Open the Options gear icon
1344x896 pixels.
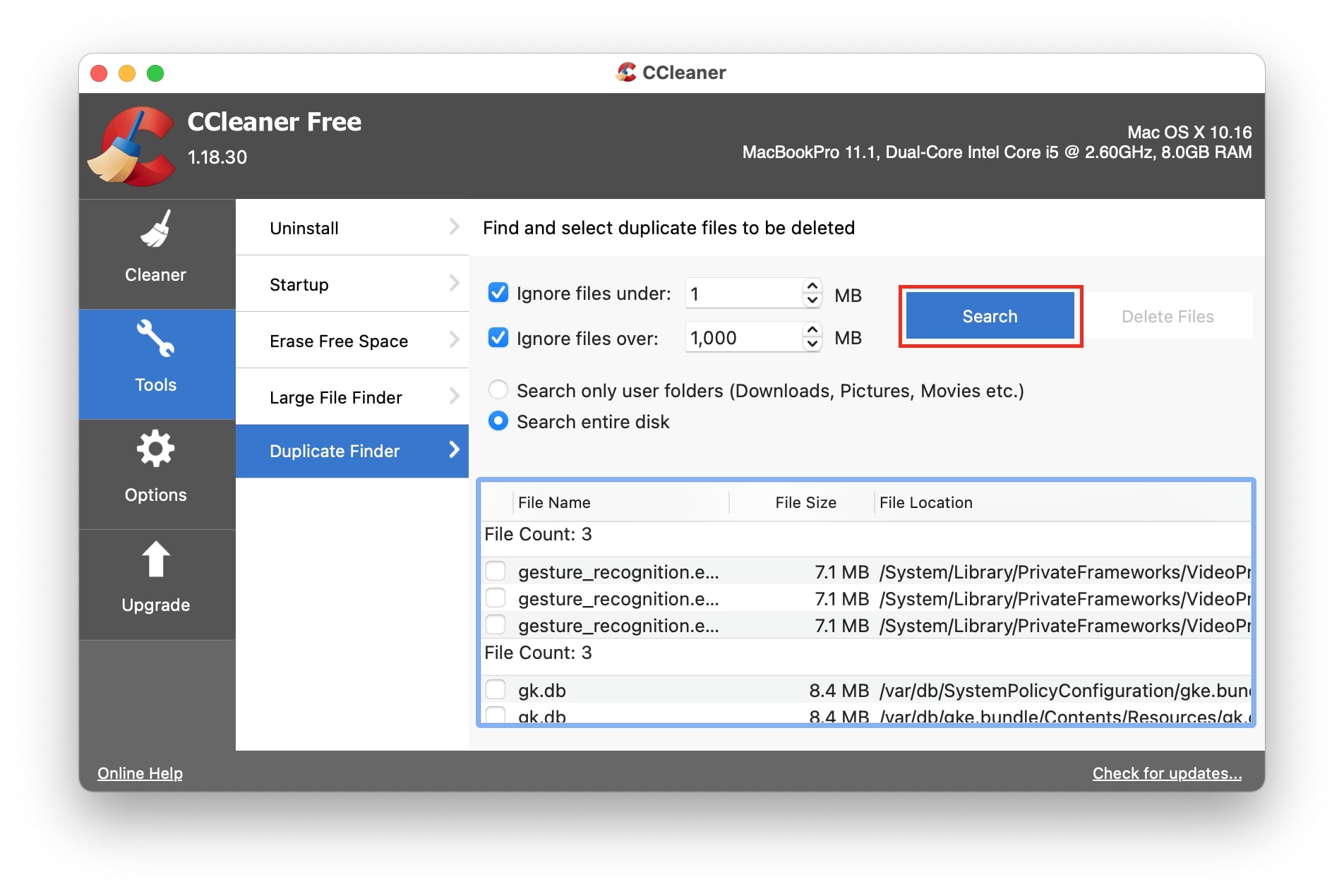click(155, 449)
